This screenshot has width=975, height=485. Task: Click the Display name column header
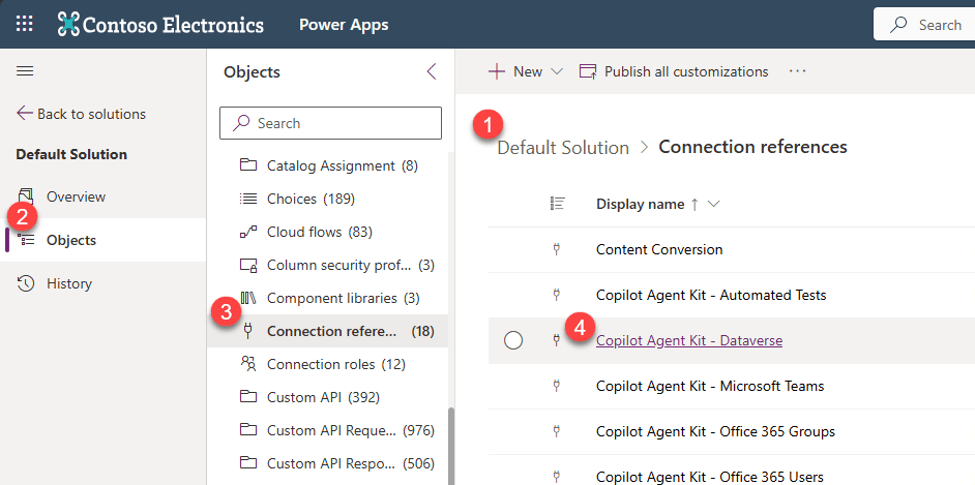(x=640, y=204)
